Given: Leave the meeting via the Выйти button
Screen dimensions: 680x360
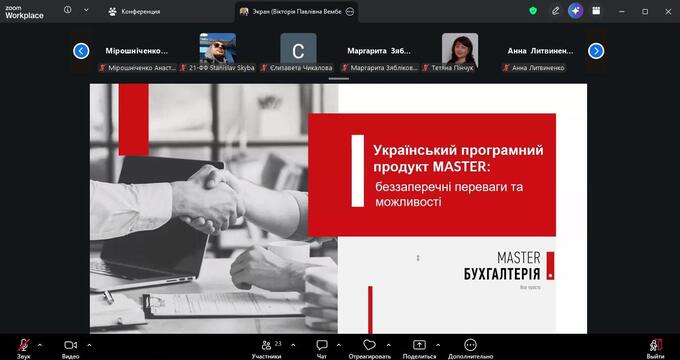Looking at the screenshot, I should (x=655, y=348).
